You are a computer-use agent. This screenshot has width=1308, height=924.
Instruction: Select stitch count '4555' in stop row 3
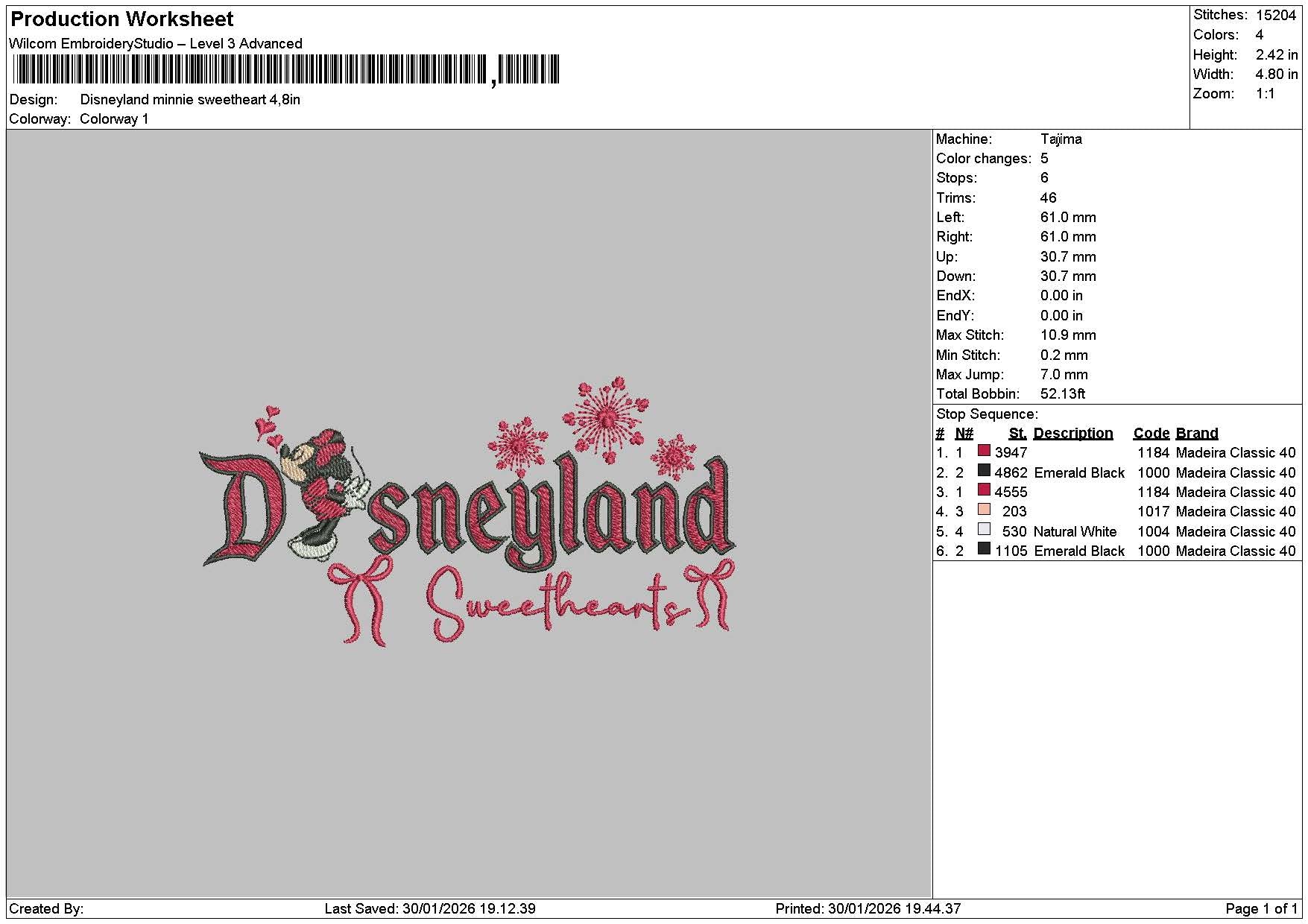click(x=1011, y=493)
